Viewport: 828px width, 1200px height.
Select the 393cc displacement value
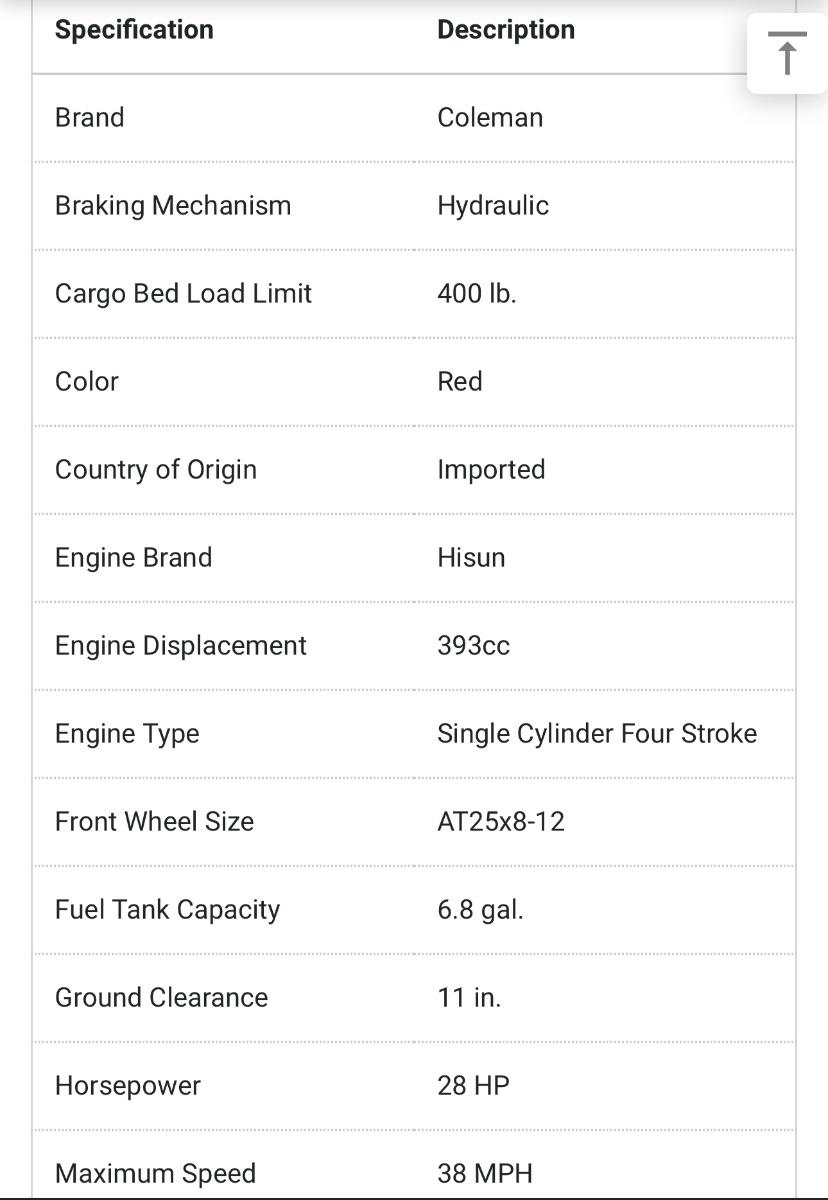click(473, 646)
